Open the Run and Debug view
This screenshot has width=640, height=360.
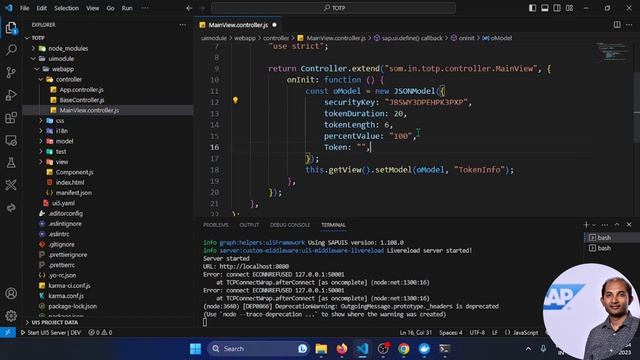click(x=11, y=95)
